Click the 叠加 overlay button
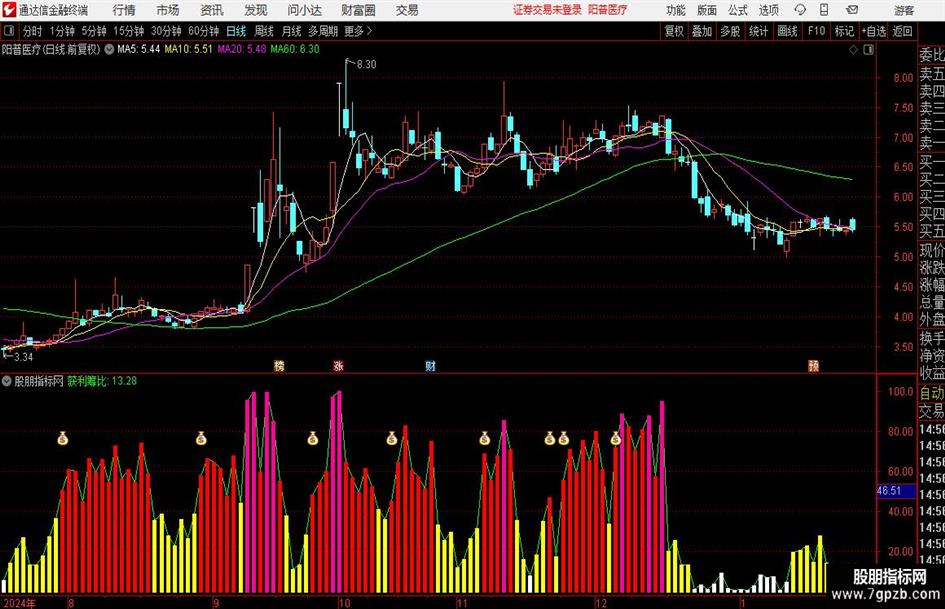945x609 pixels. click(x=702, y=31)
